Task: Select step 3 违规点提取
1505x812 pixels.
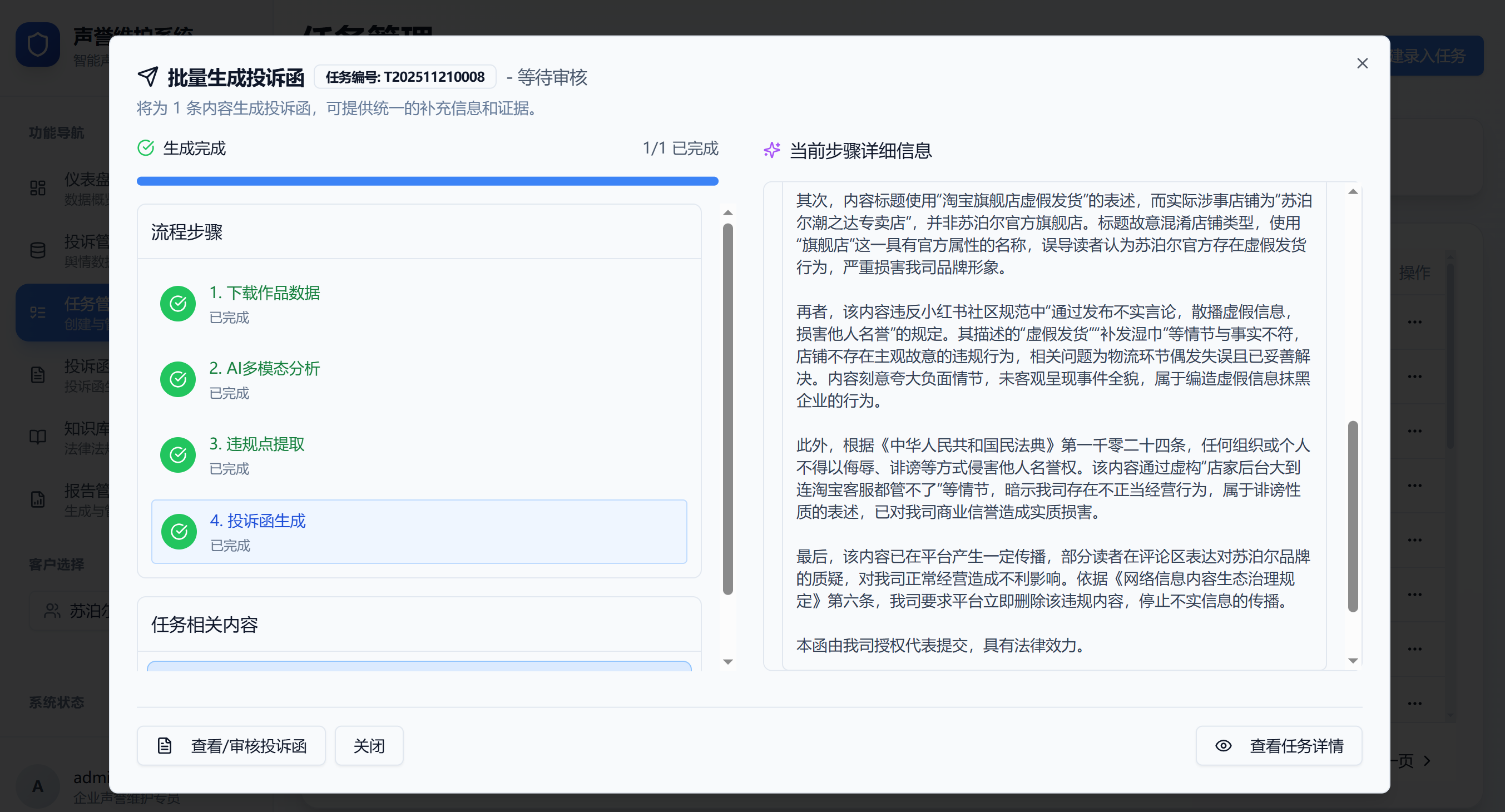Action: pyautogui.click(x=257, y=444)
